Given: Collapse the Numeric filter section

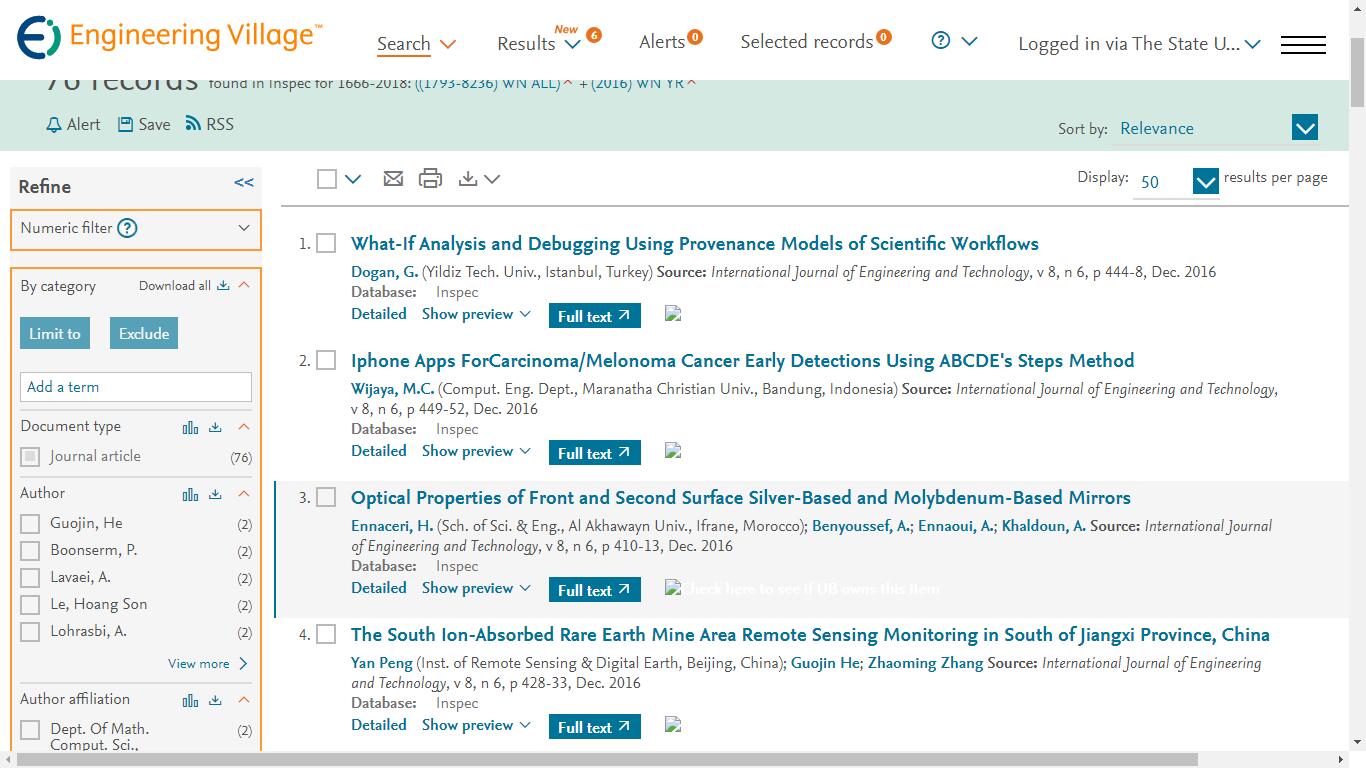Looking at the screenshot, I should point(244,230).
